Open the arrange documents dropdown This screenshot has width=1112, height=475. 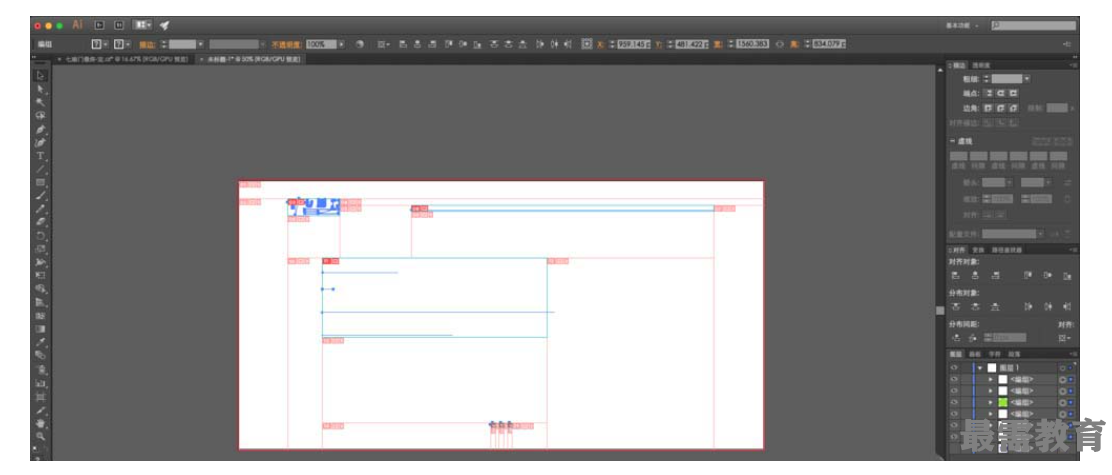coord(143,25)
